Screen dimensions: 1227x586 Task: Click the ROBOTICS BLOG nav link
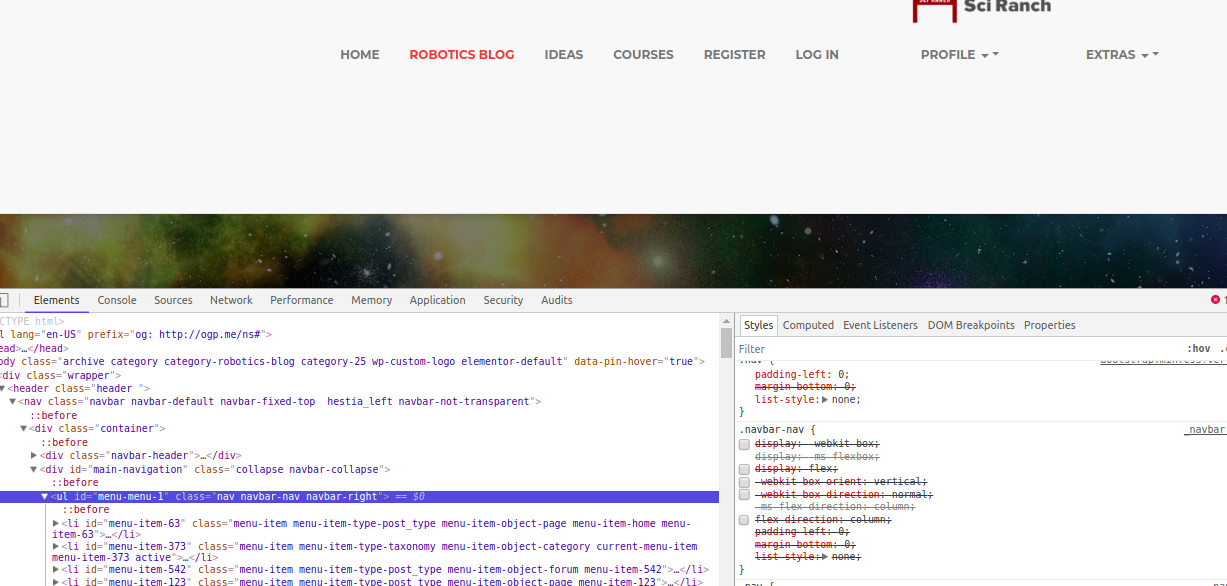pyautogui.click(x=461, y=55)
